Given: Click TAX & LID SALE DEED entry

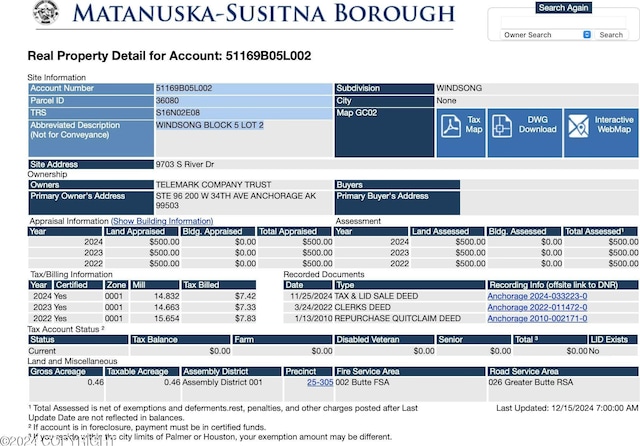Looking at the screenshot, I should click(x=376, y=296).
